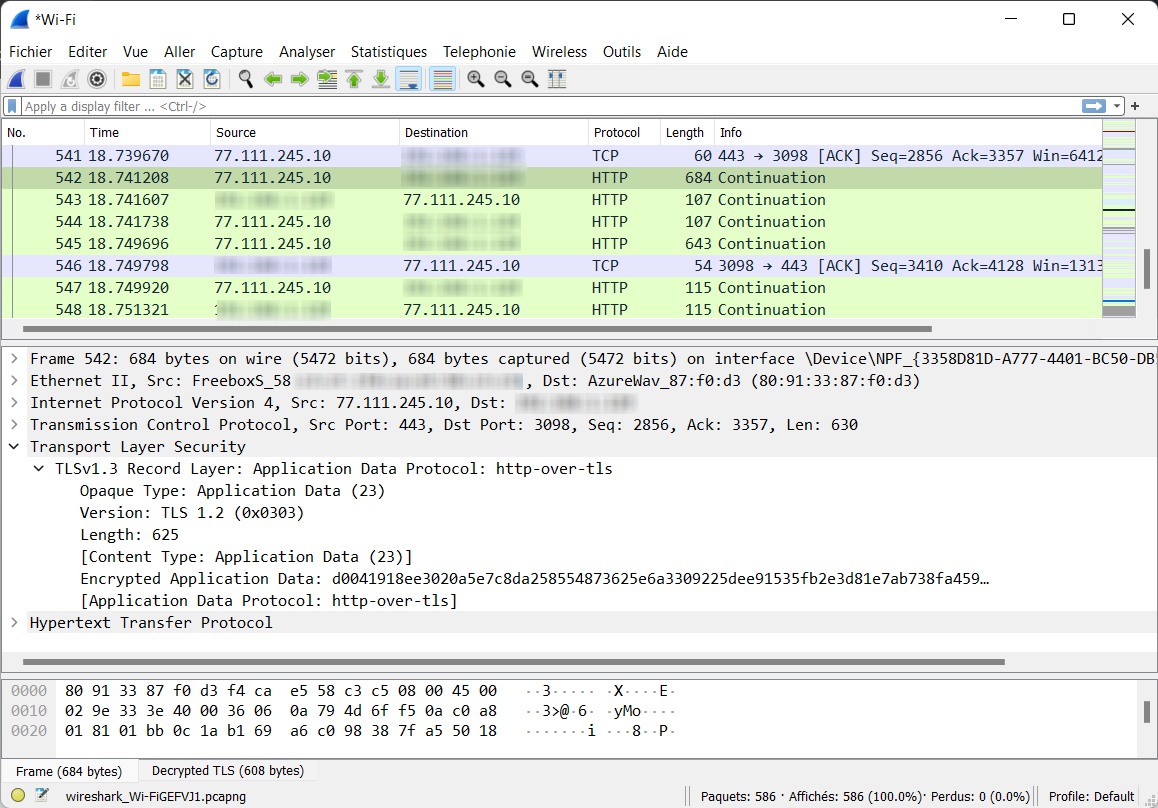Sort by Length column header
Screen dimensions: 1158x808
pos(687,133)
